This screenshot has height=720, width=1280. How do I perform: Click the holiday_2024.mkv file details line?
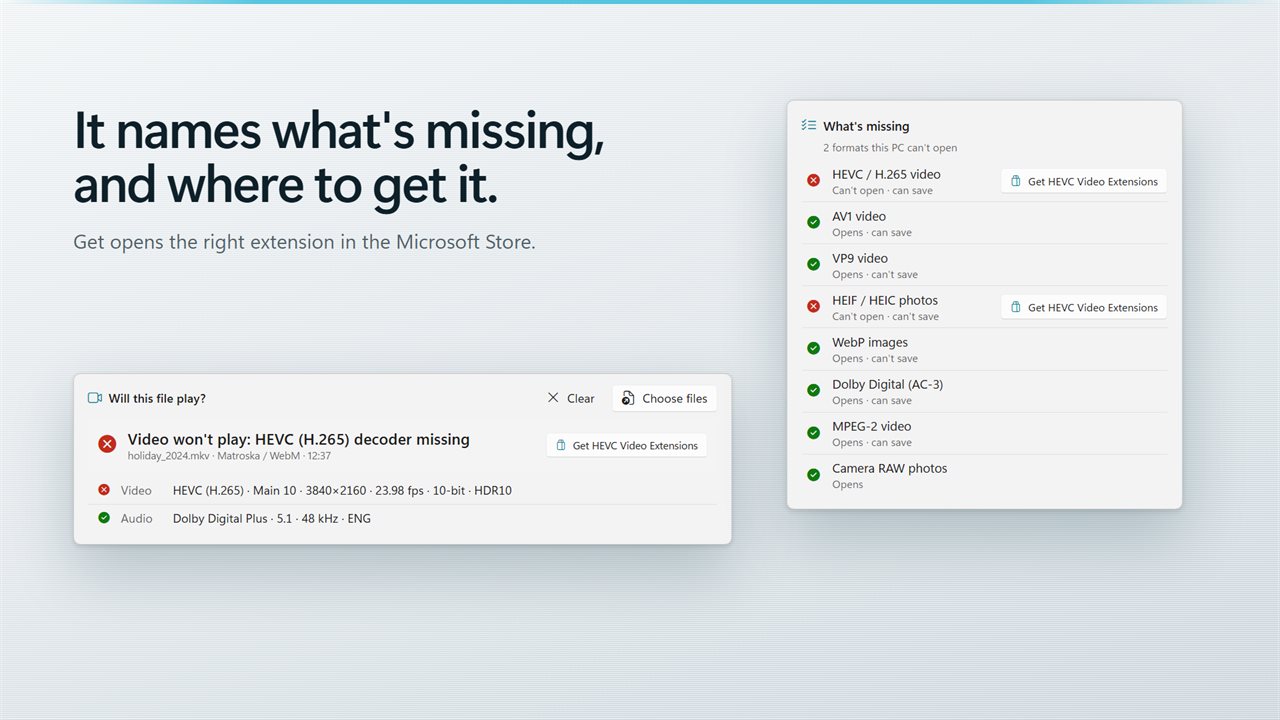pos(229,456)
